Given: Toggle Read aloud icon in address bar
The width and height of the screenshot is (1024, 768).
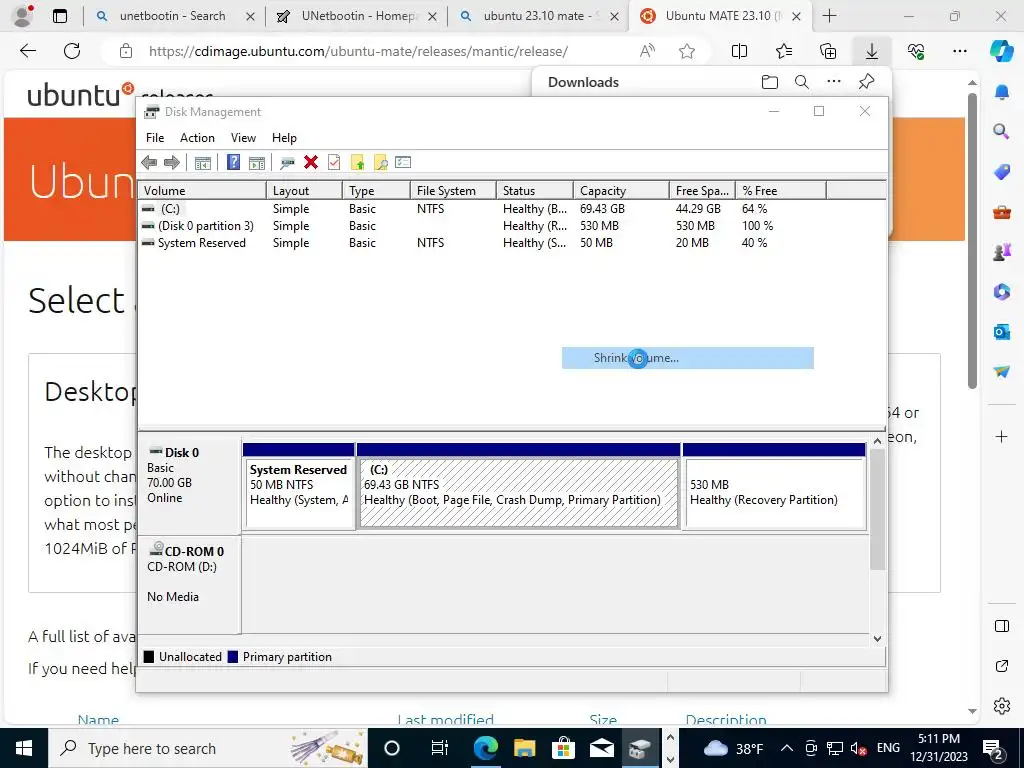Looking at the screenshot, I should tap(647, 51).
